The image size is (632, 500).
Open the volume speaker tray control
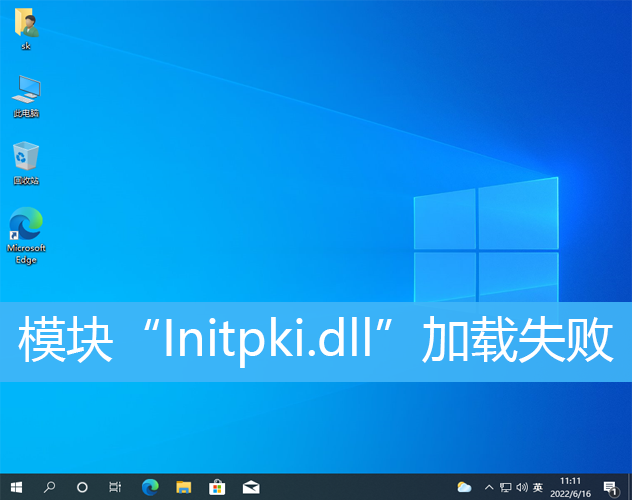(521, 487)
